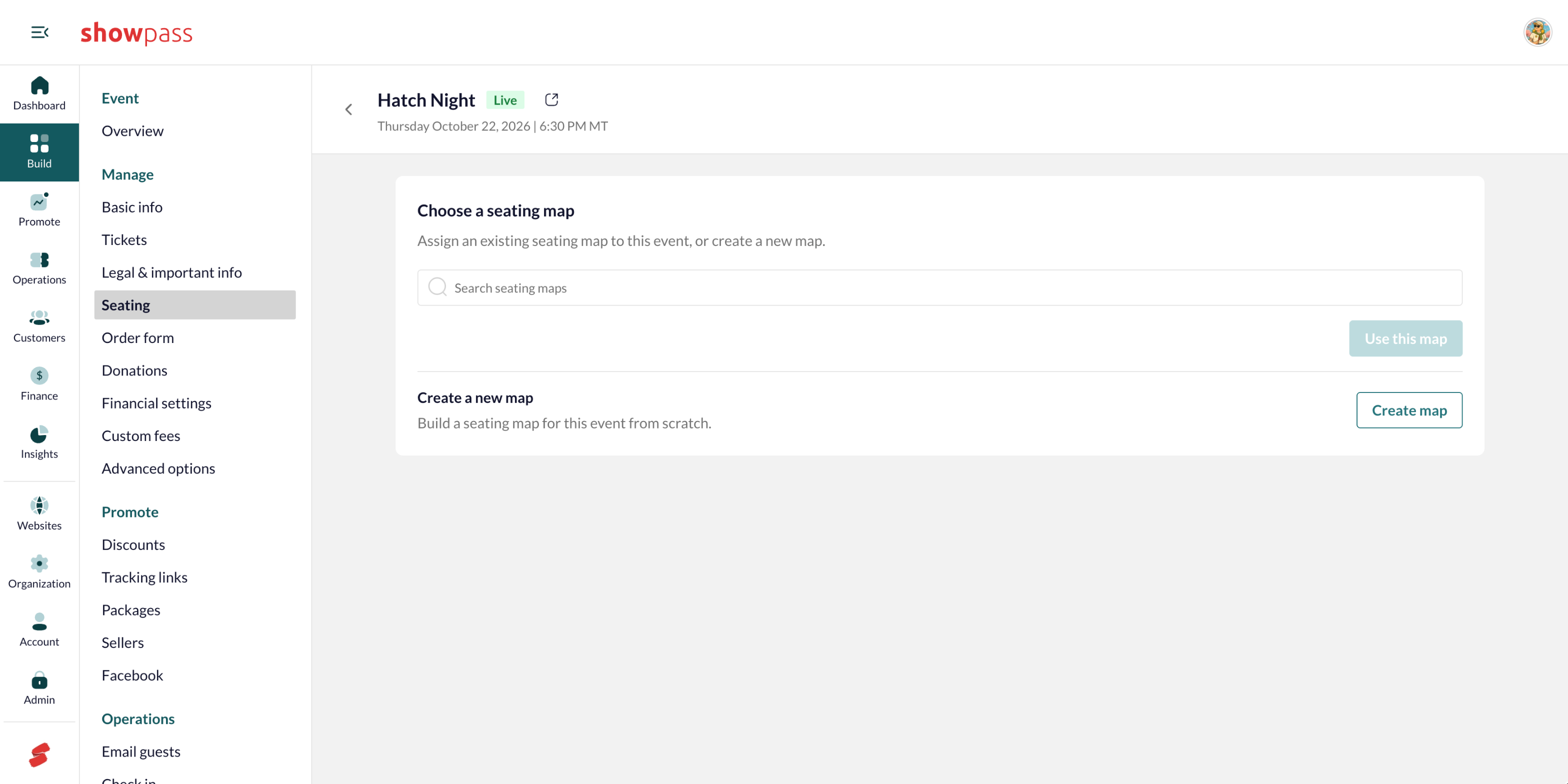Open the Insights pie chart icon

39,434
